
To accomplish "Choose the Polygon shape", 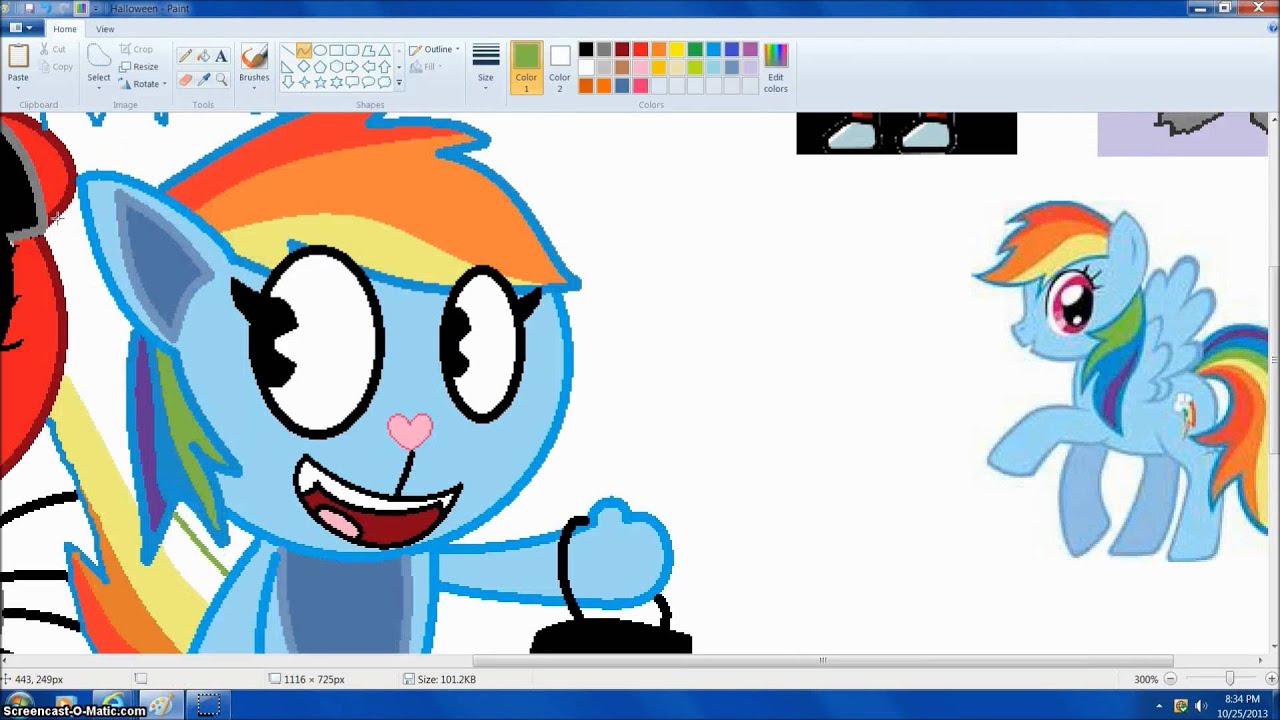I will [x=368, y=50].
